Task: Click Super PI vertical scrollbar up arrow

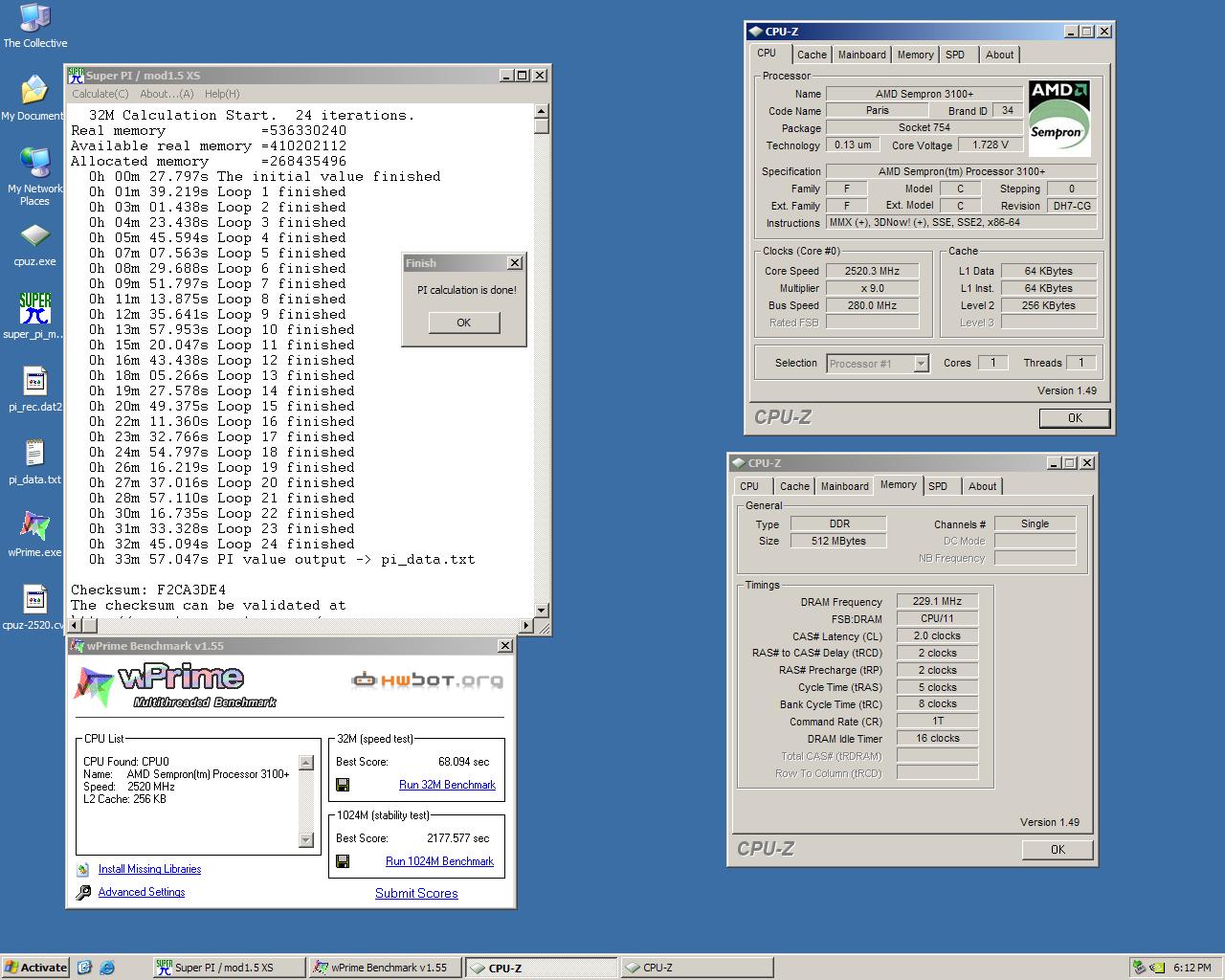Action: (x=541, y=111)
